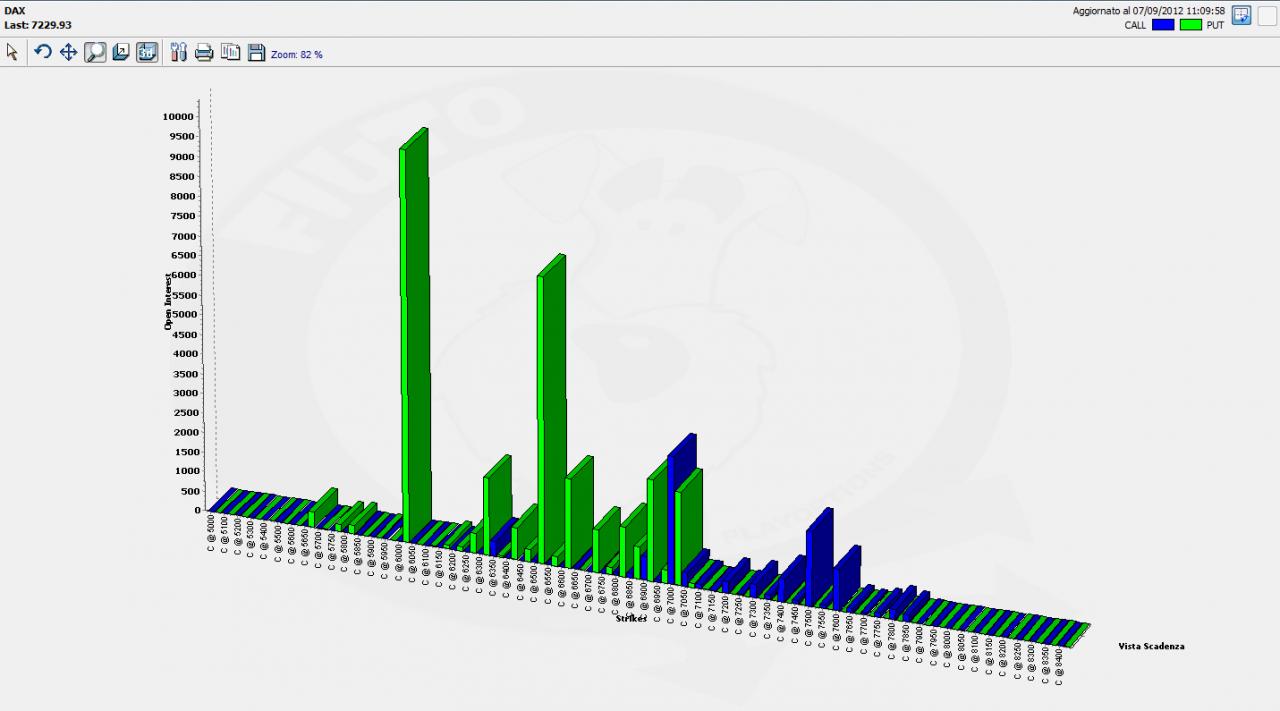Screen dimensions: 1280x711
Task: Click the undo rotation arrow icon
Action: pyautogui.click(x=43, y=52)
